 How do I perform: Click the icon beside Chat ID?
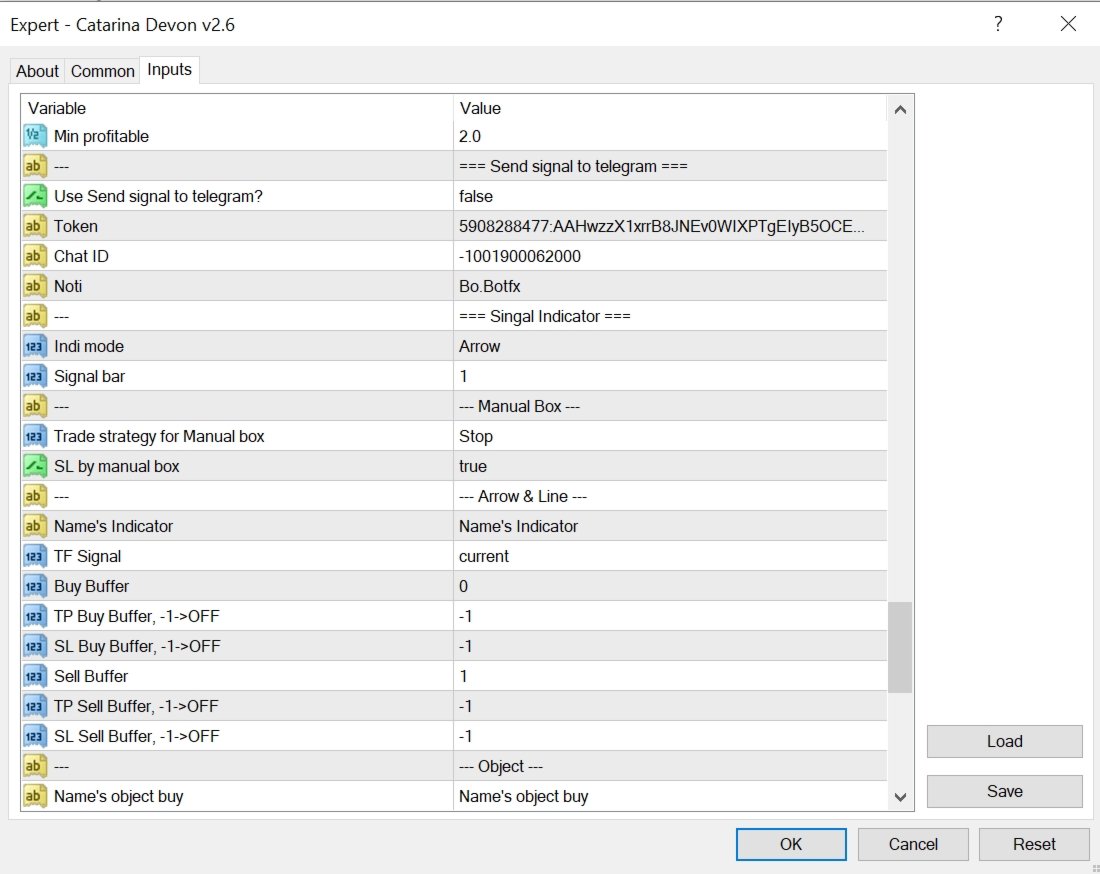click(x=35, y=256)
